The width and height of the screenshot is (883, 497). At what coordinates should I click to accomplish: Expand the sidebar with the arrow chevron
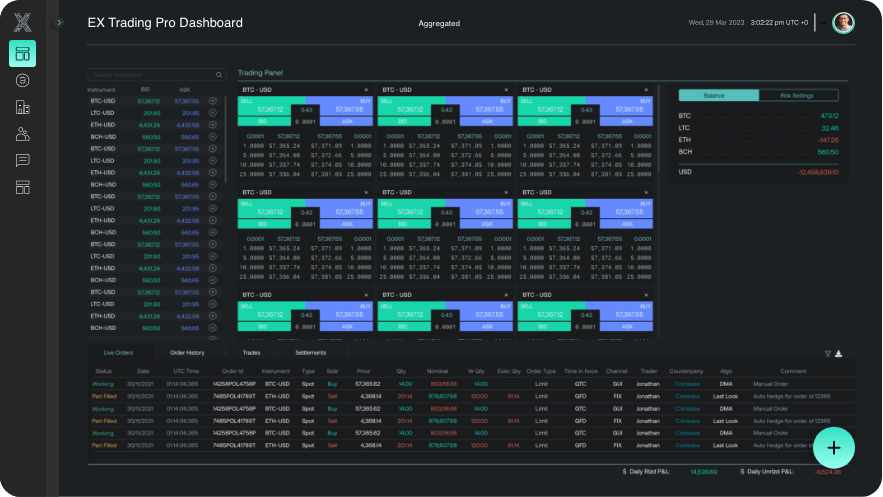click(59, 22)
